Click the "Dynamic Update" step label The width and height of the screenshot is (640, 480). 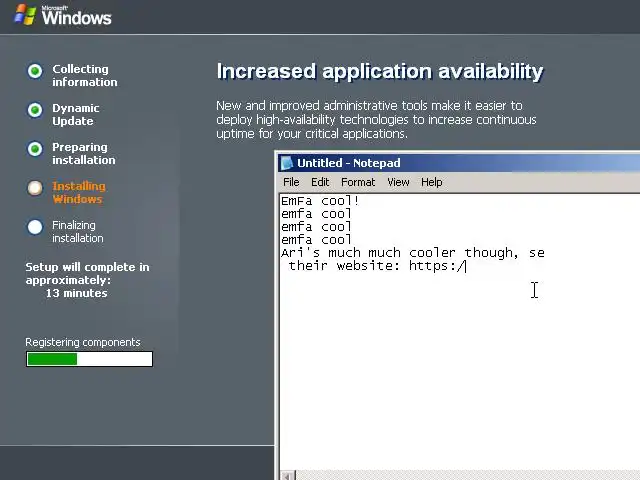(76, 115)
